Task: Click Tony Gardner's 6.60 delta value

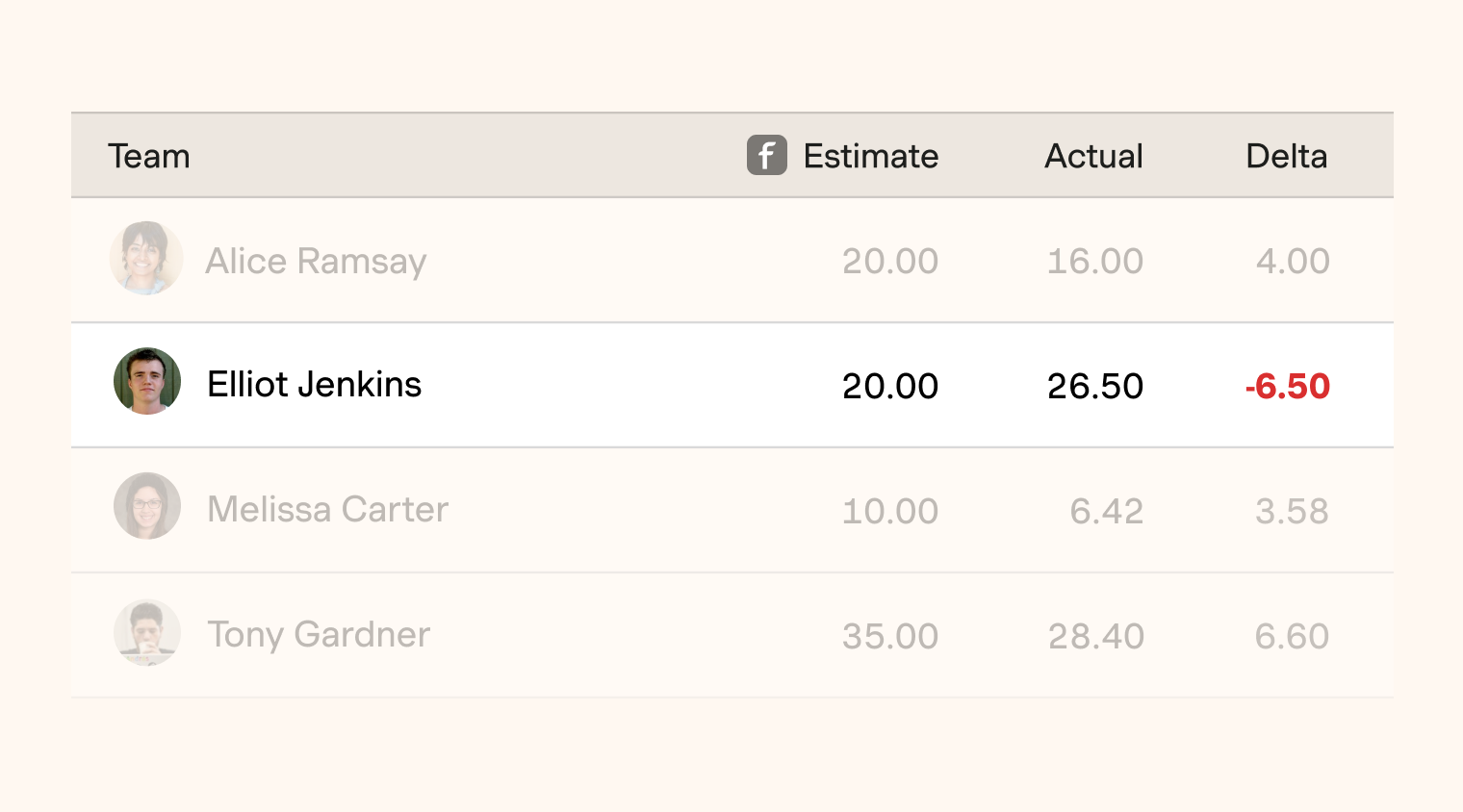Action: [1292, 637]
